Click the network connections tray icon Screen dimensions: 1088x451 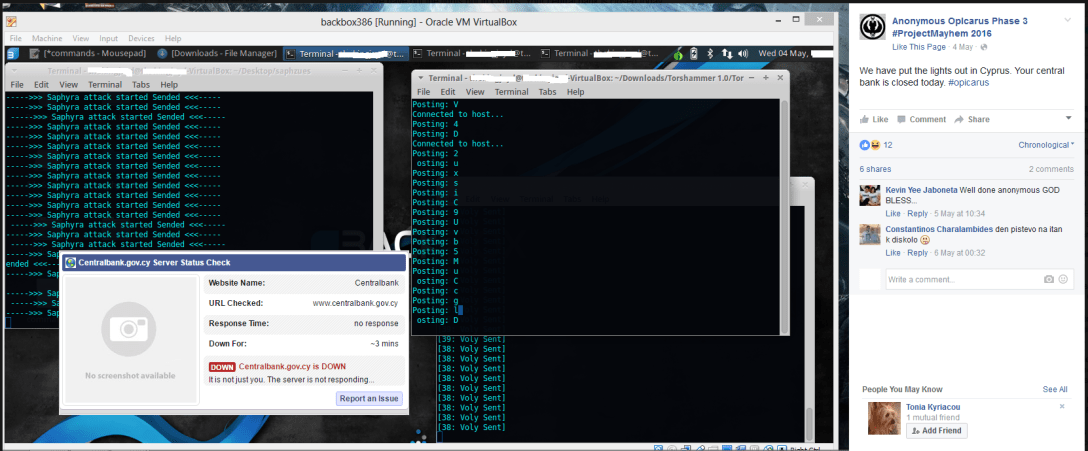pyautogui.click(x=725, y=53)
